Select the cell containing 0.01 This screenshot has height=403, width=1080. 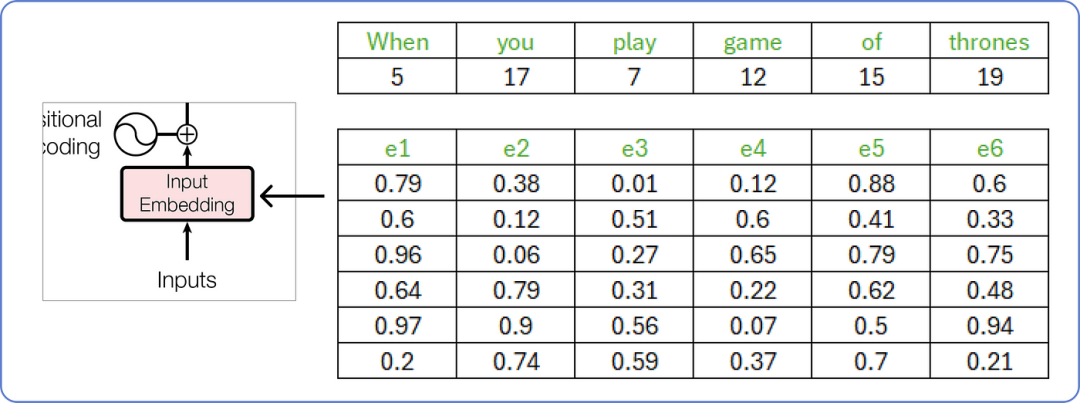(x=634, y=184)
